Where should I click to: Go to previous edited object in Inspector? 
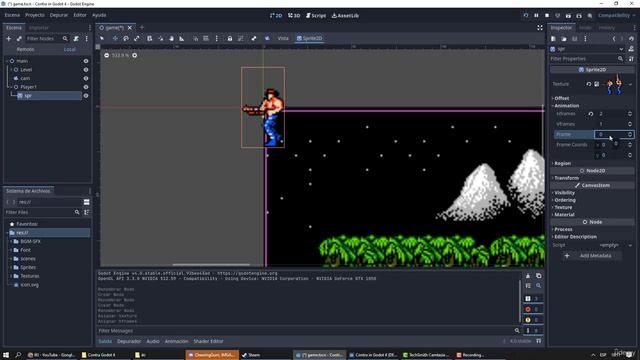tap(614, 38)
